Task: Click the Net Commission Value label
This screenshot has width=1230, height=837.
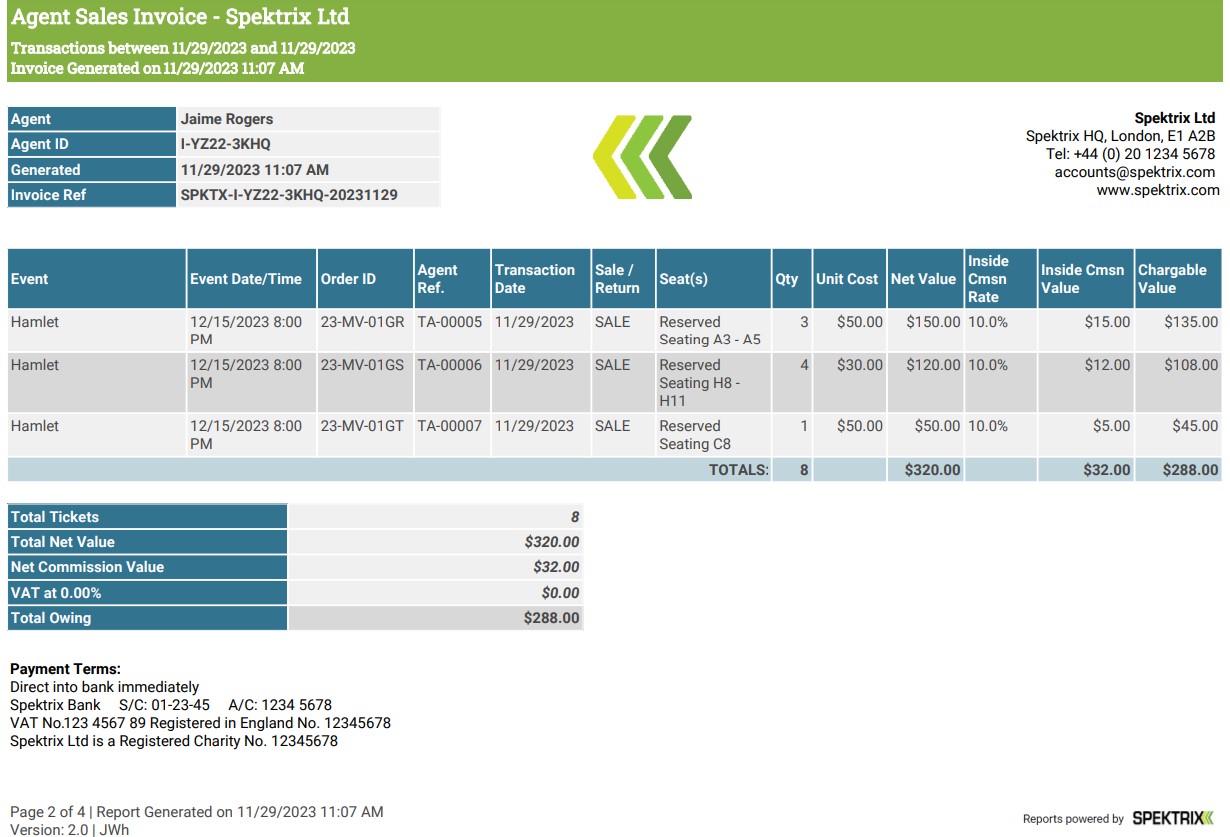Action: pos(87,567)
